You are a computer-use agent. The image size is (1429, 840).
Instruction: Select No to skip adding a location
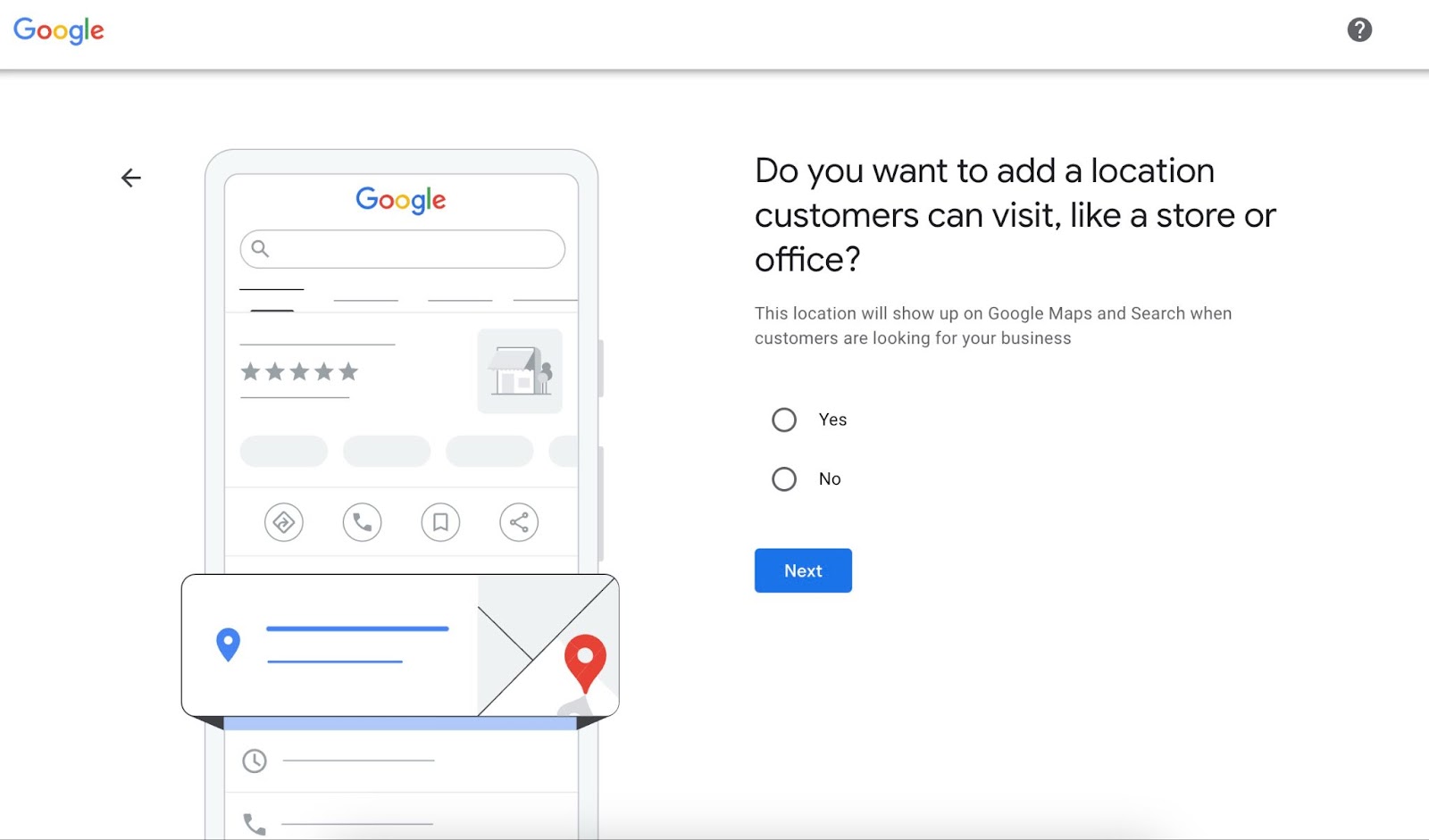pyautogui.click(x=783, y=478)
